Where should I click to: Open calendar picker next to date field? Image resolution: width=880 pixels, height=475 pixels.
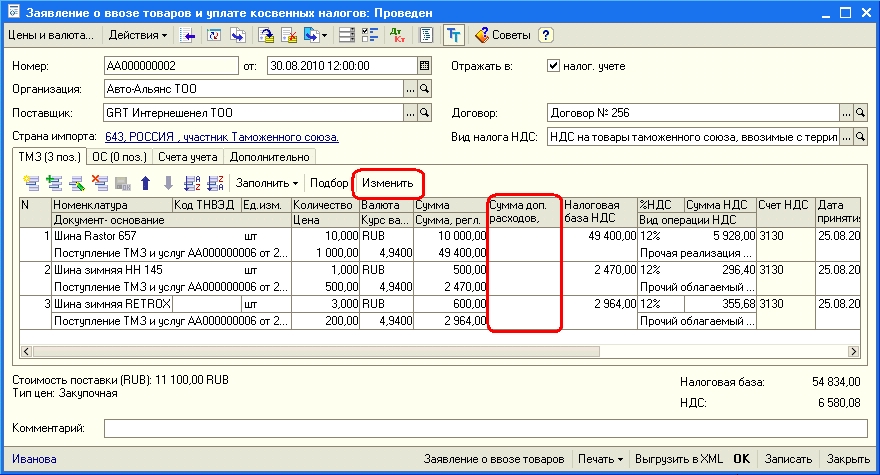(424, 65)
